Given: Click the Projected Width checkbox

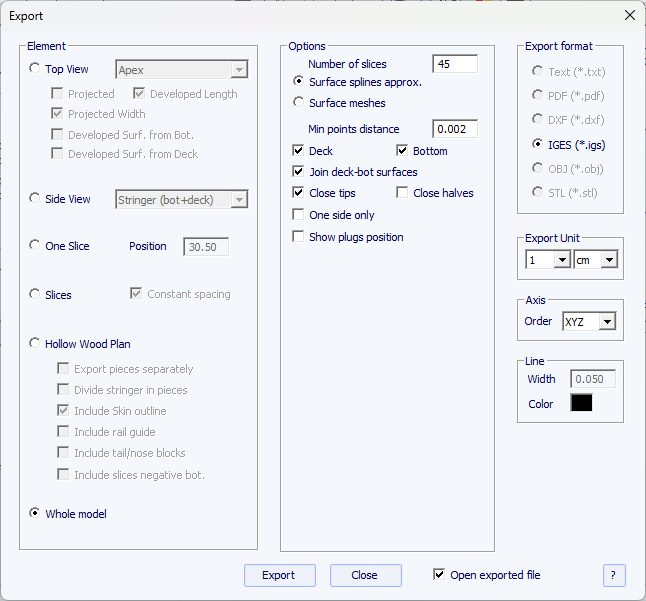Looking at the screenshot, I should 57,113.
